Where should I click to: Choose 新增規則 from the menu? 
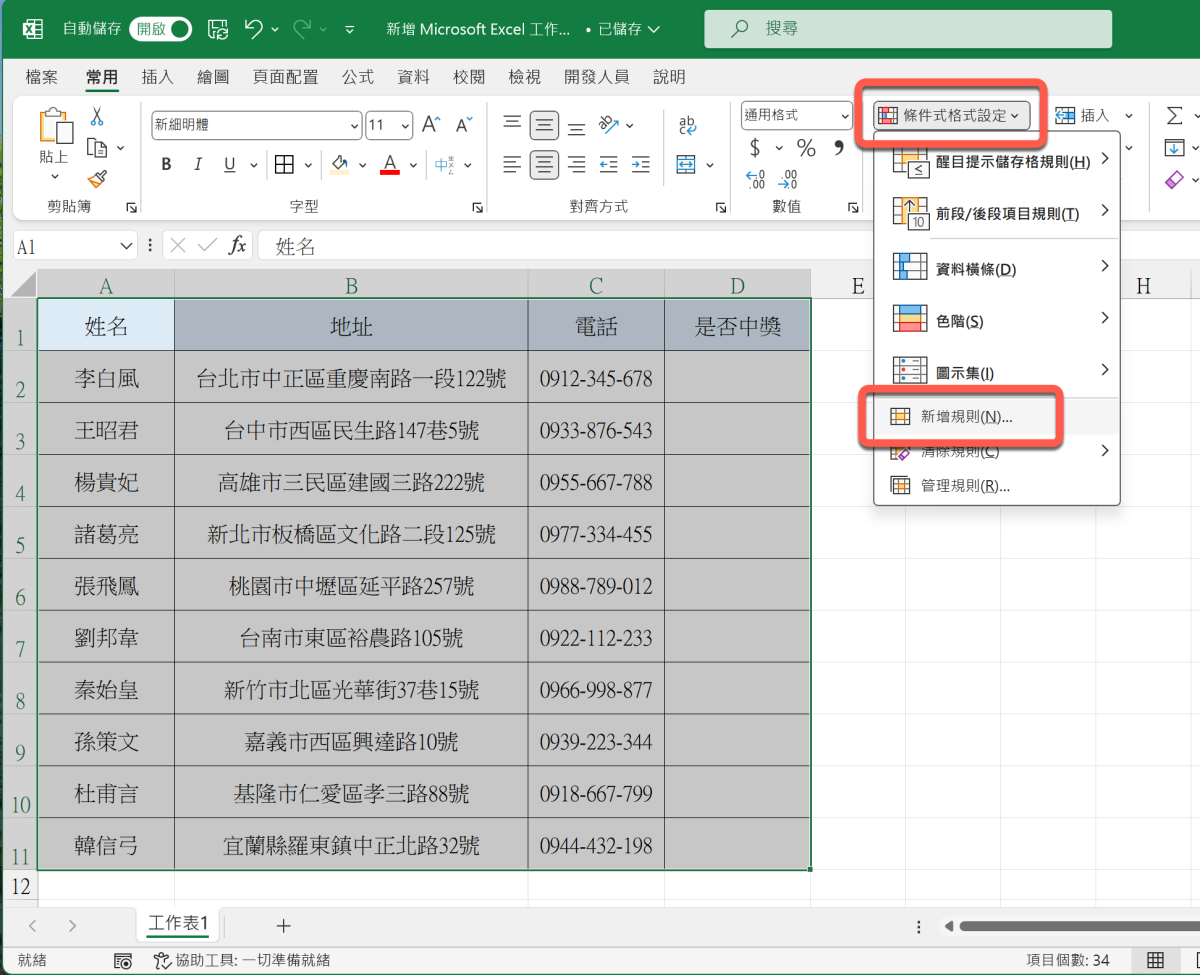pyautogui.click(x=965, y=417)
